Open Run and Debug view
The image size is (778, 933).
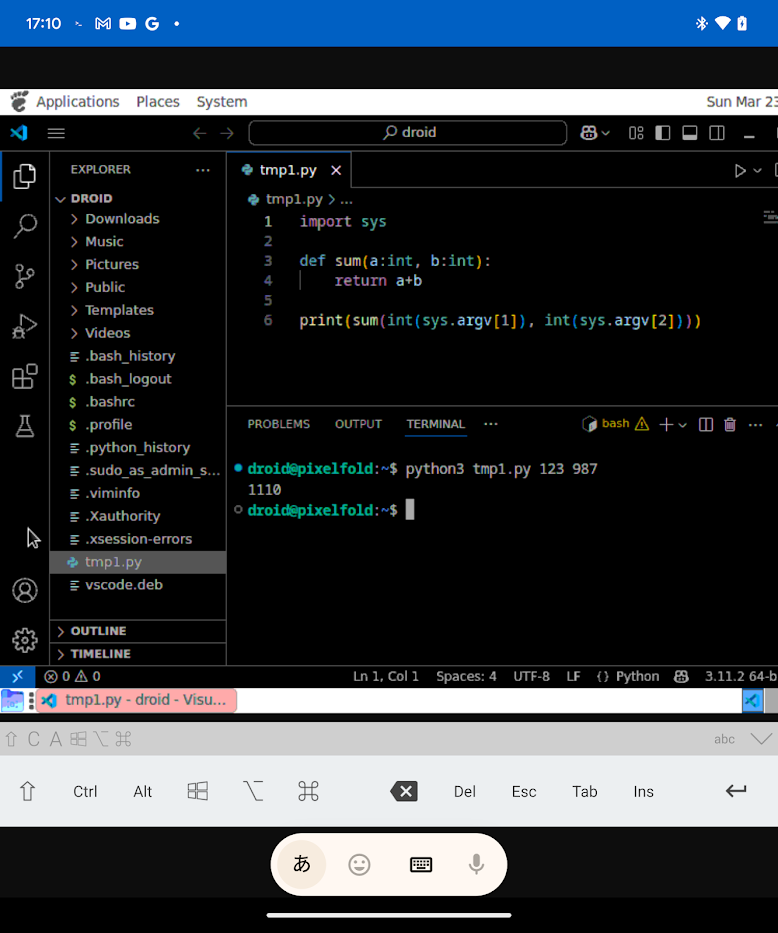pyautogui.click(x=24, y=326)
